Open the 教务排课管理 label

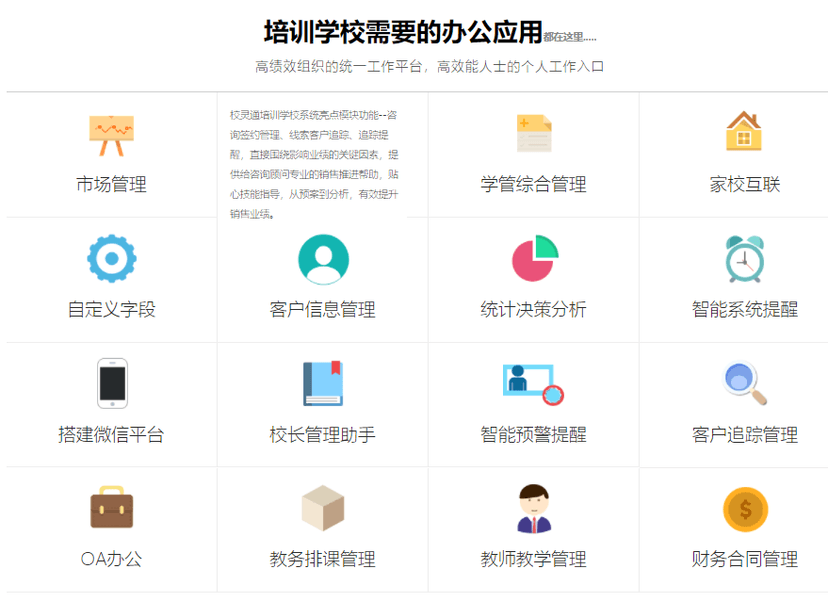pyautogui.click(x=323, y=559)
